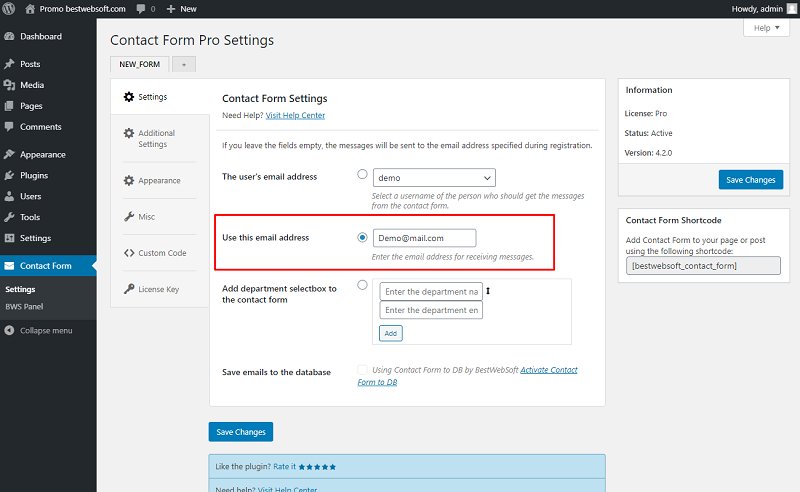Open the Visit Help Center link near title

pos(295,115)
